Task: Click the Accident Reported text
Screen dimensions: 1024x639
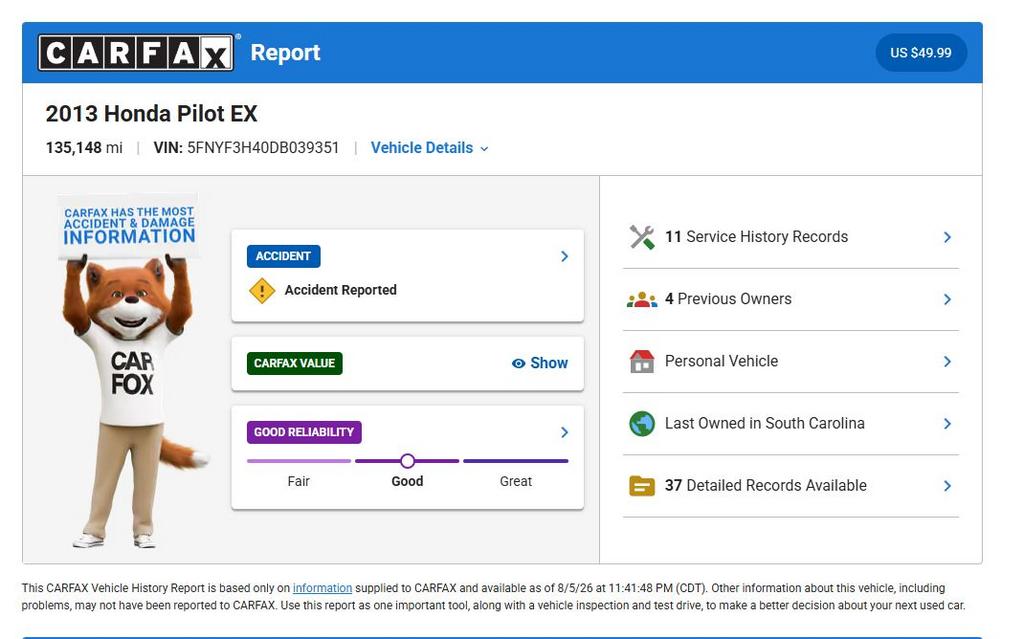Action: click(x=340, y=290)
